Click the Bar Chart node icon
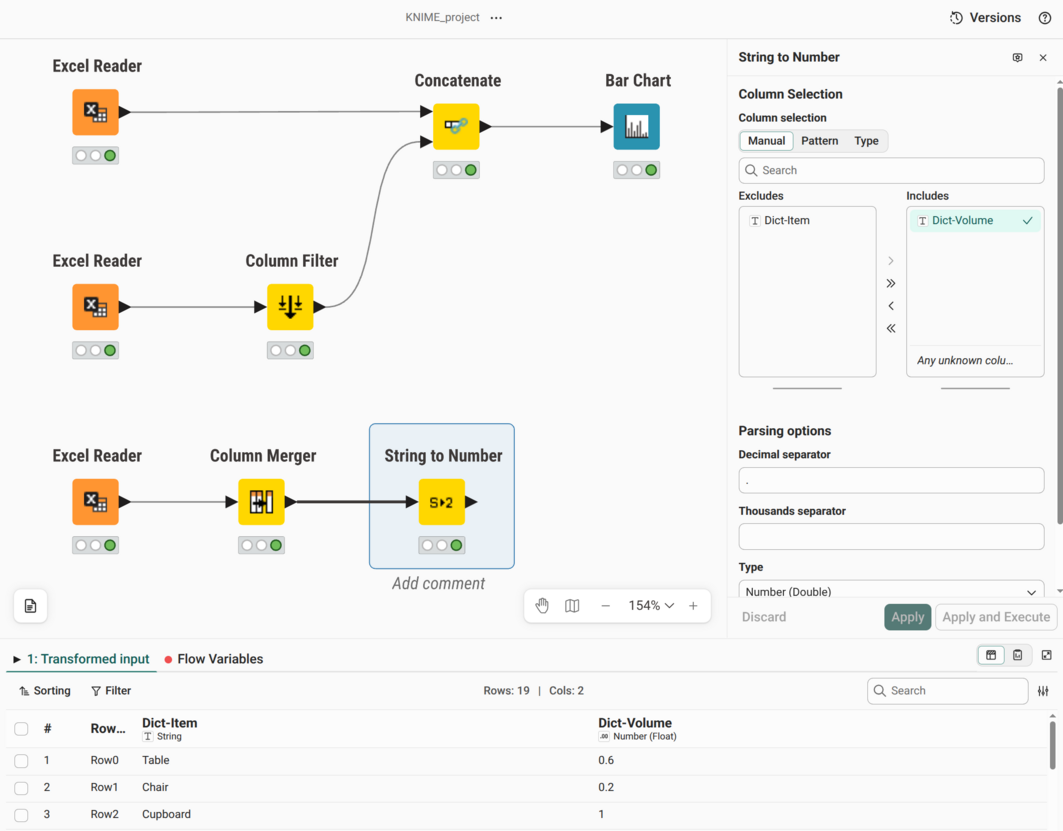 (637, 127)
